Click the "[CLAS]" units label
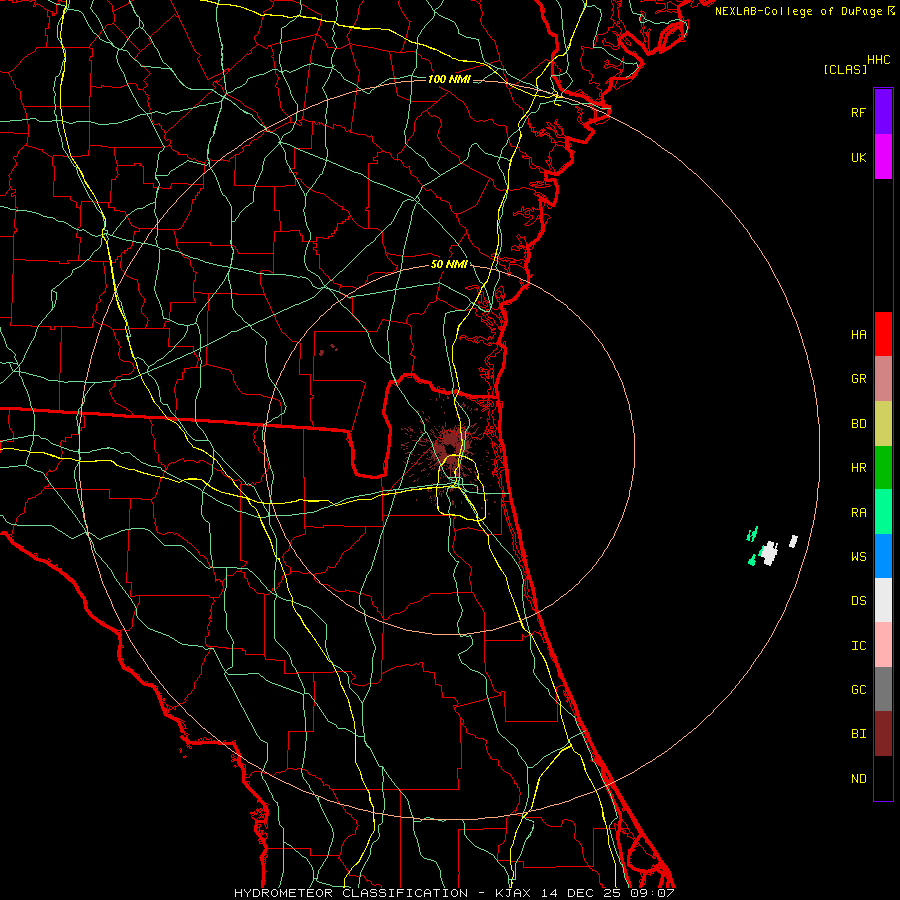 [845, 69]
